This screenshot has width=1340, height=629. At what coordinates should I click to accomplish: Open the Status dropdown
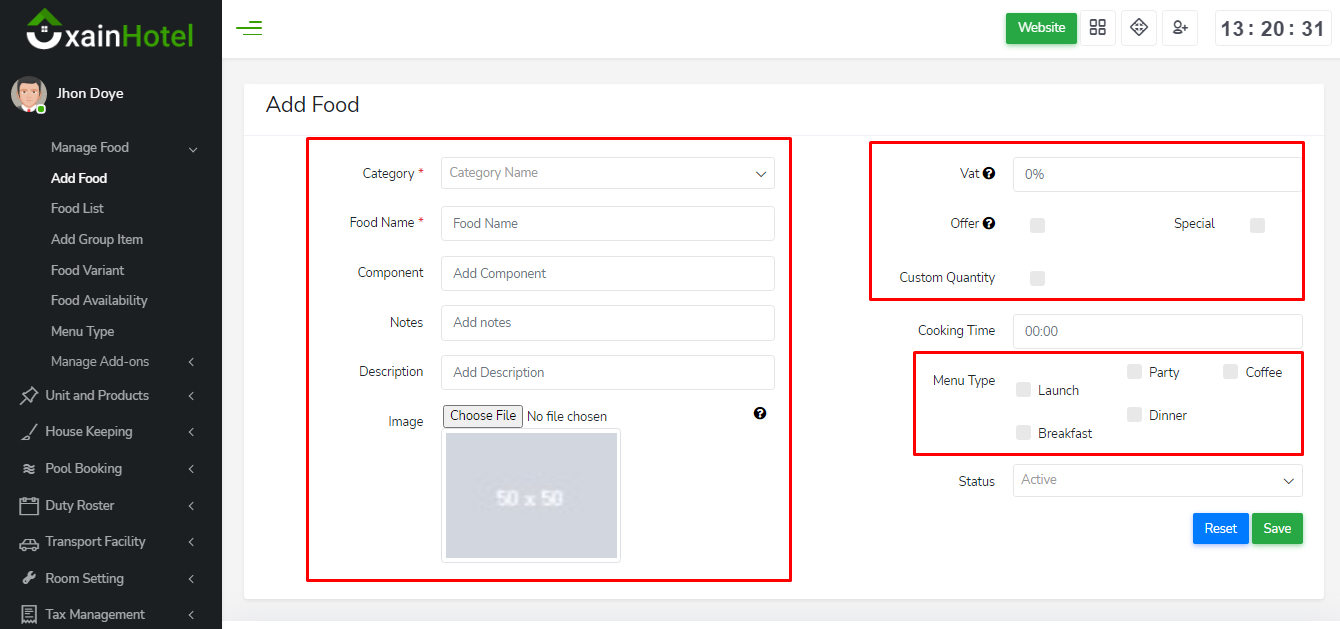(x=1157, y=480)
